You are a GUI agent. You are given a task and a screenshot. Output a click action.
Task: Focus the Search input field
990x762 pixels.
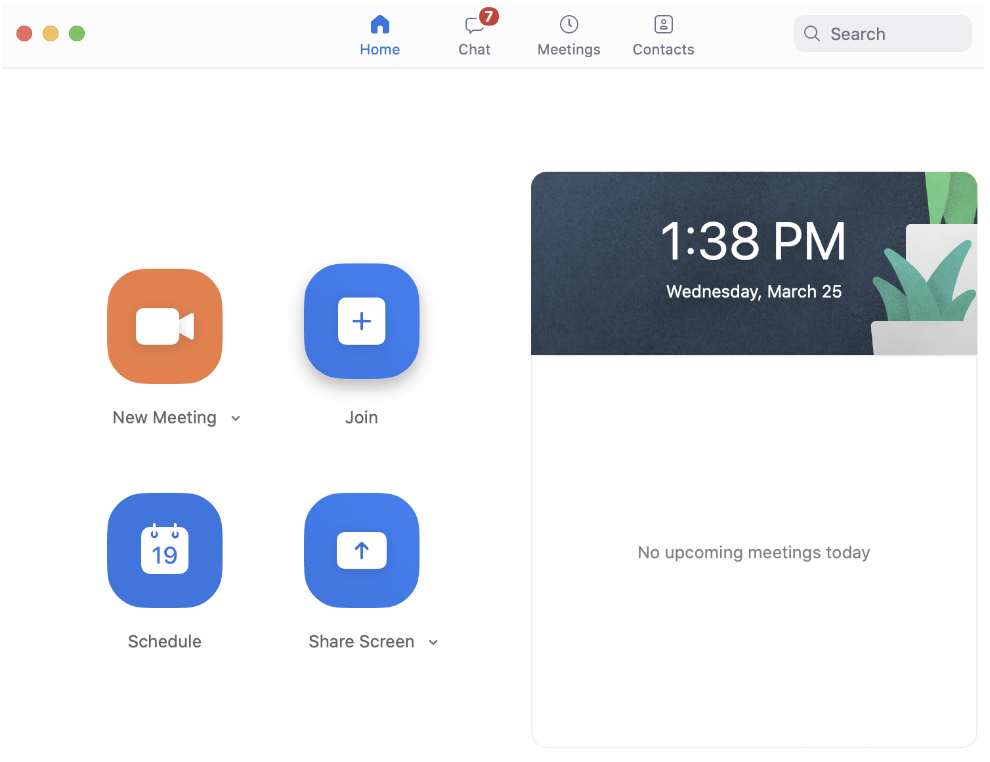(x=883, y=33)
